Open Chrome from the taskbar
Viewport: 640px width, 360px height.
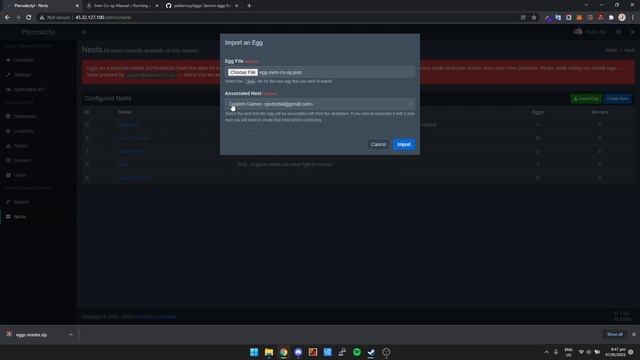[x=283, y=352]
